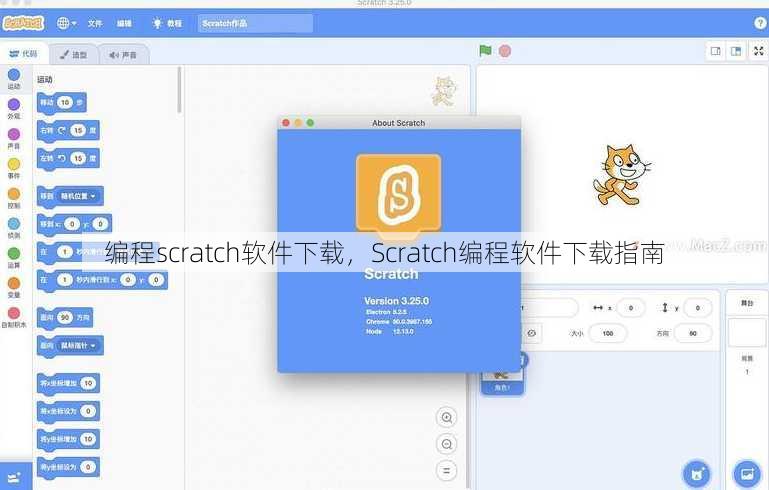Switch to large stage layout
The image size is (769, 490).
[736, 51]
